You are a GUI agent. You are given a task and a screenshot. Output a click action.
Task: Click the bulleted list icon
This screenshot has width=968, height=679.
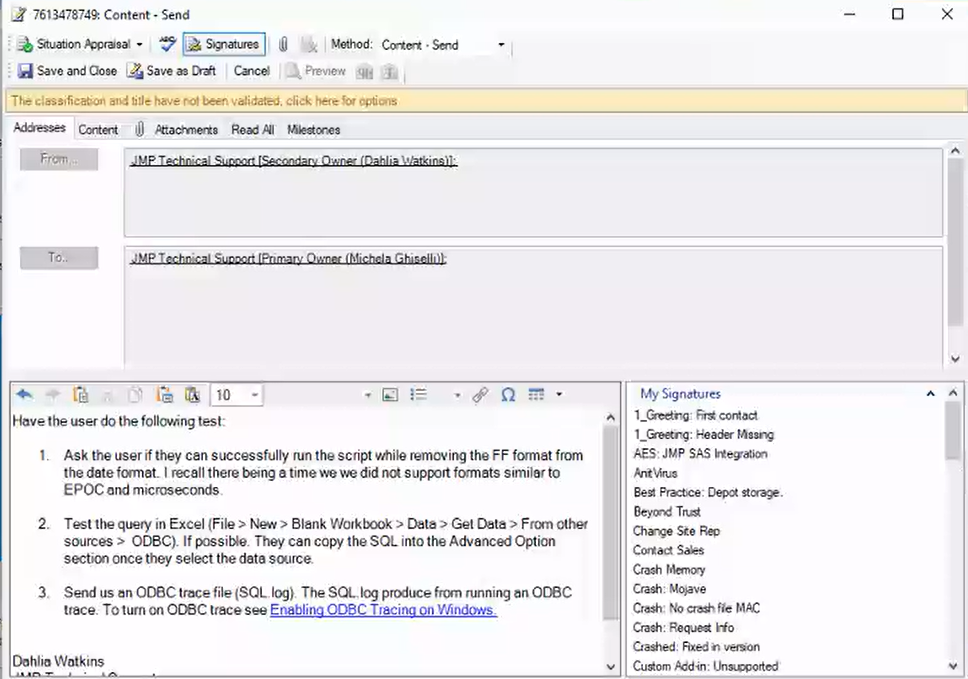coord(419,395)
